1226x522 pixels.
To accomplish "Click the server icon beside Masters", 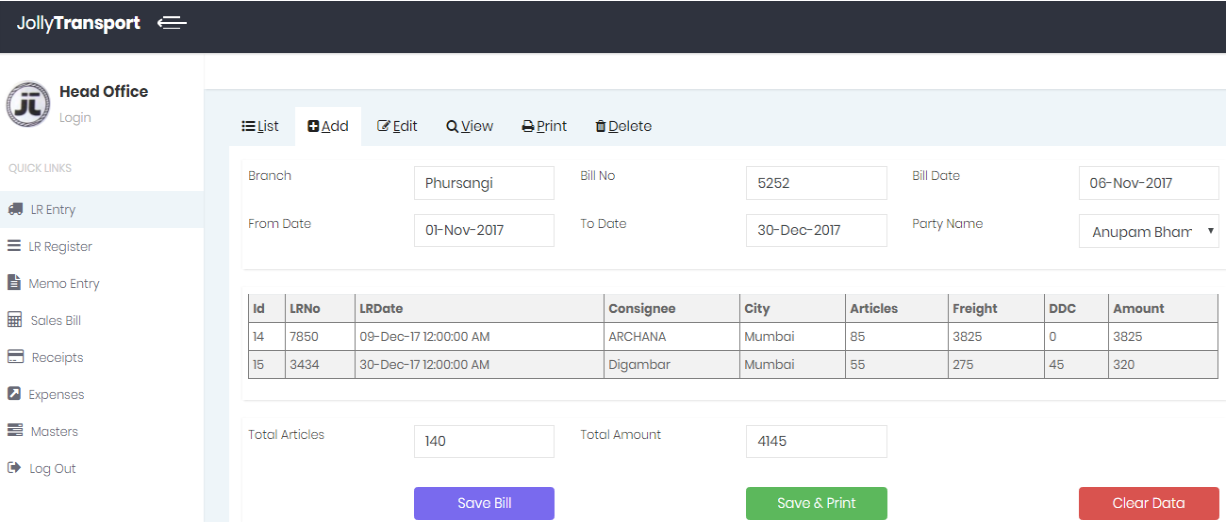I will tap(15, 430).
